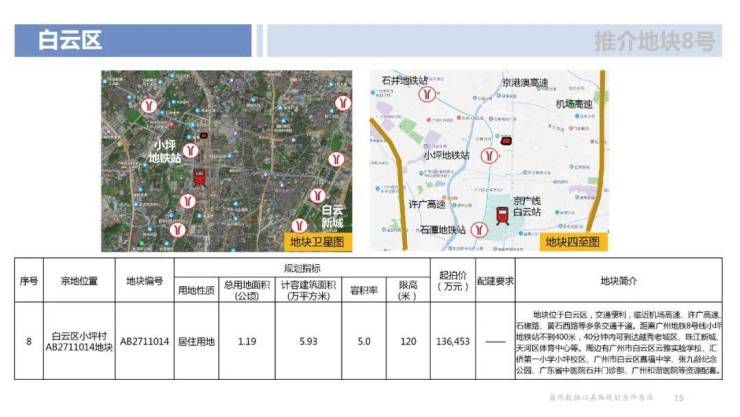Click the parcel description paragraph
The image size is (740, 417).
[x=619, y=342]
